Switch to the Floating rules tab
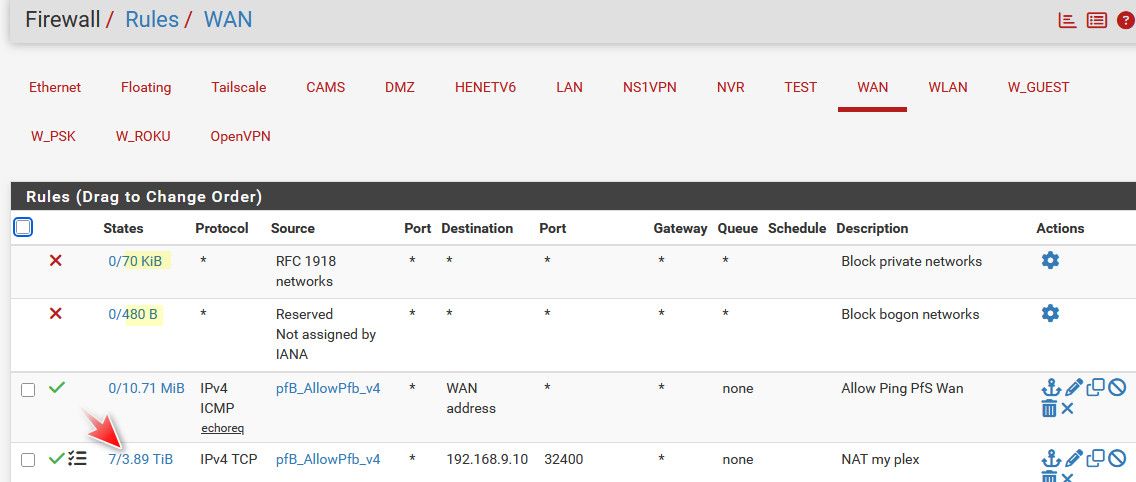The image size is (1136, 482). pos(146,87)
